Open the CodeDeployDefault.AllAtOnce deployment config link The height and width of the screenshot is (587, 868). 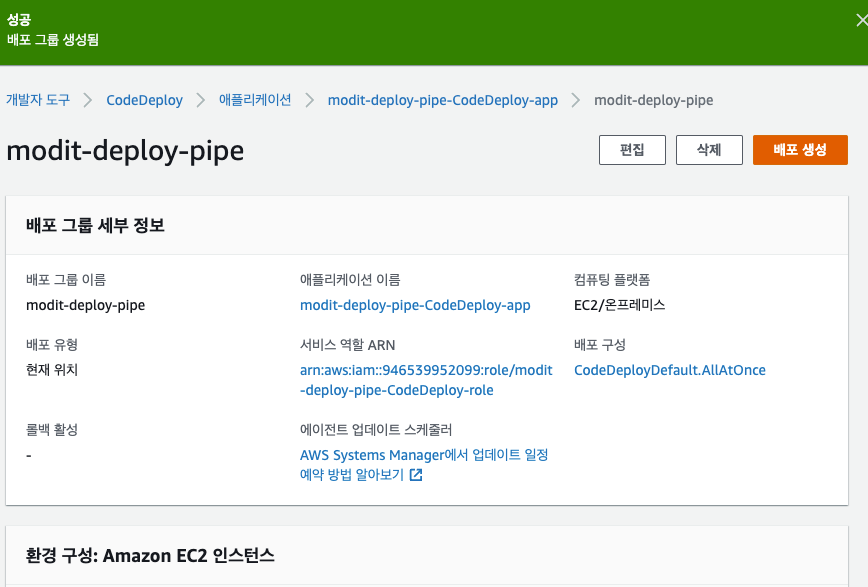[669, 370]
